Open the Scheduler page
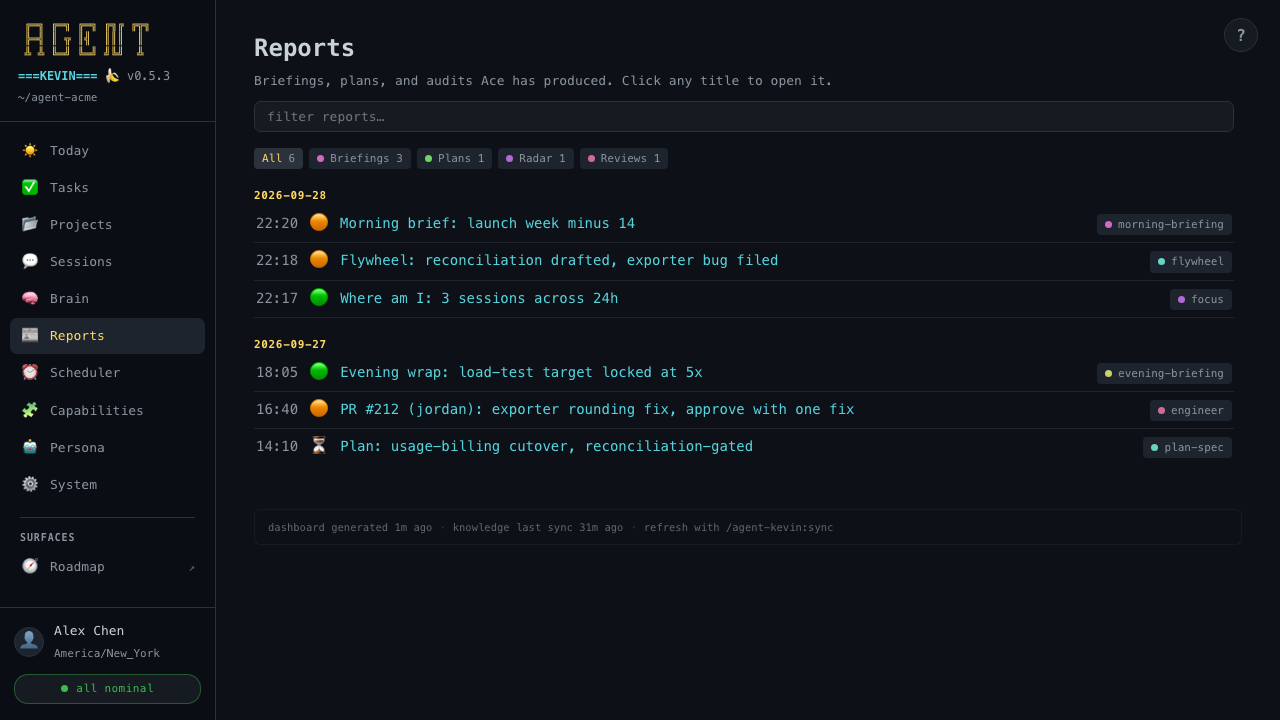 (107, 372)
